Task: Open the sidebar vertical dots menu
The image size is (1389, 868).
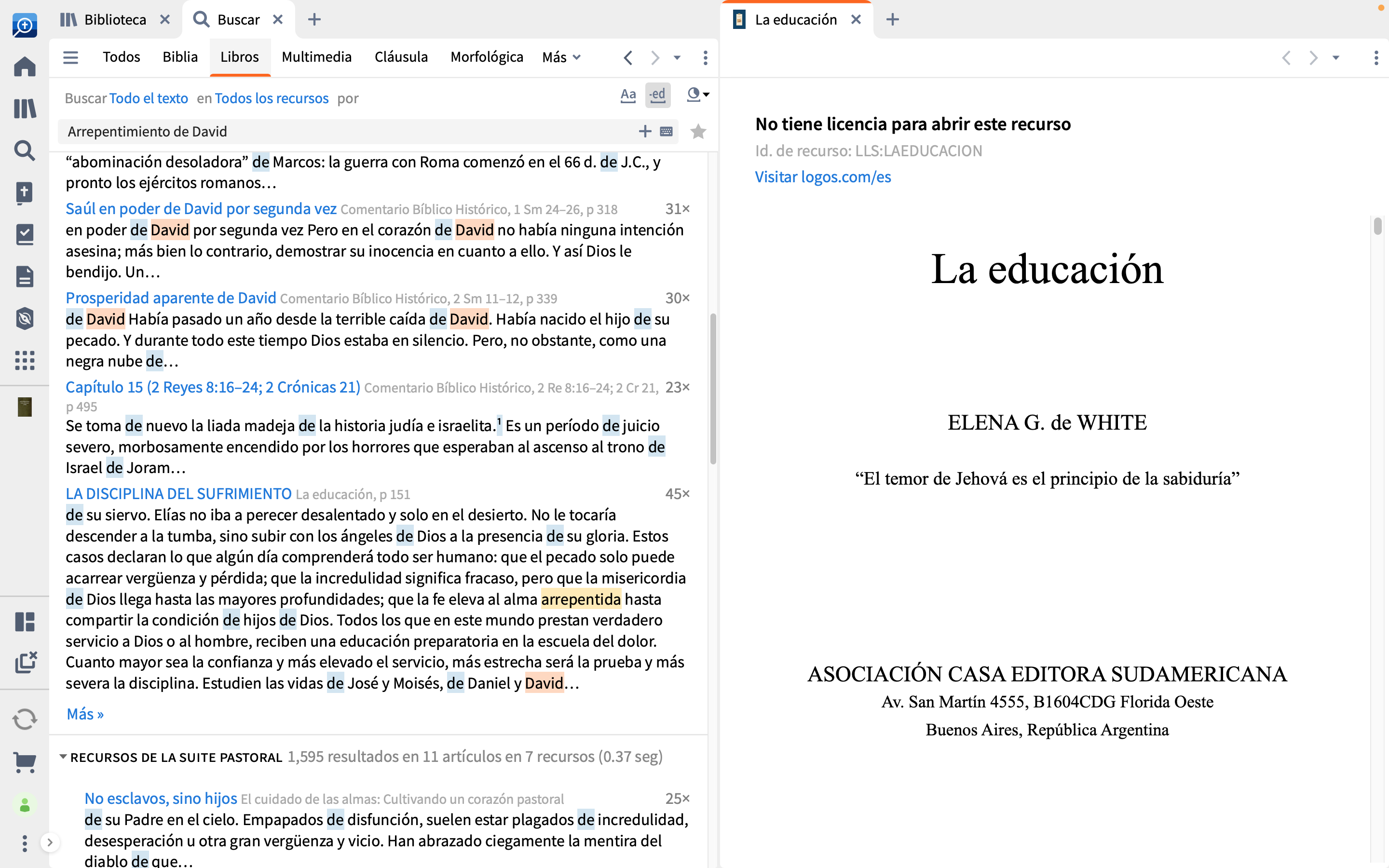Action: pos(25,843)
